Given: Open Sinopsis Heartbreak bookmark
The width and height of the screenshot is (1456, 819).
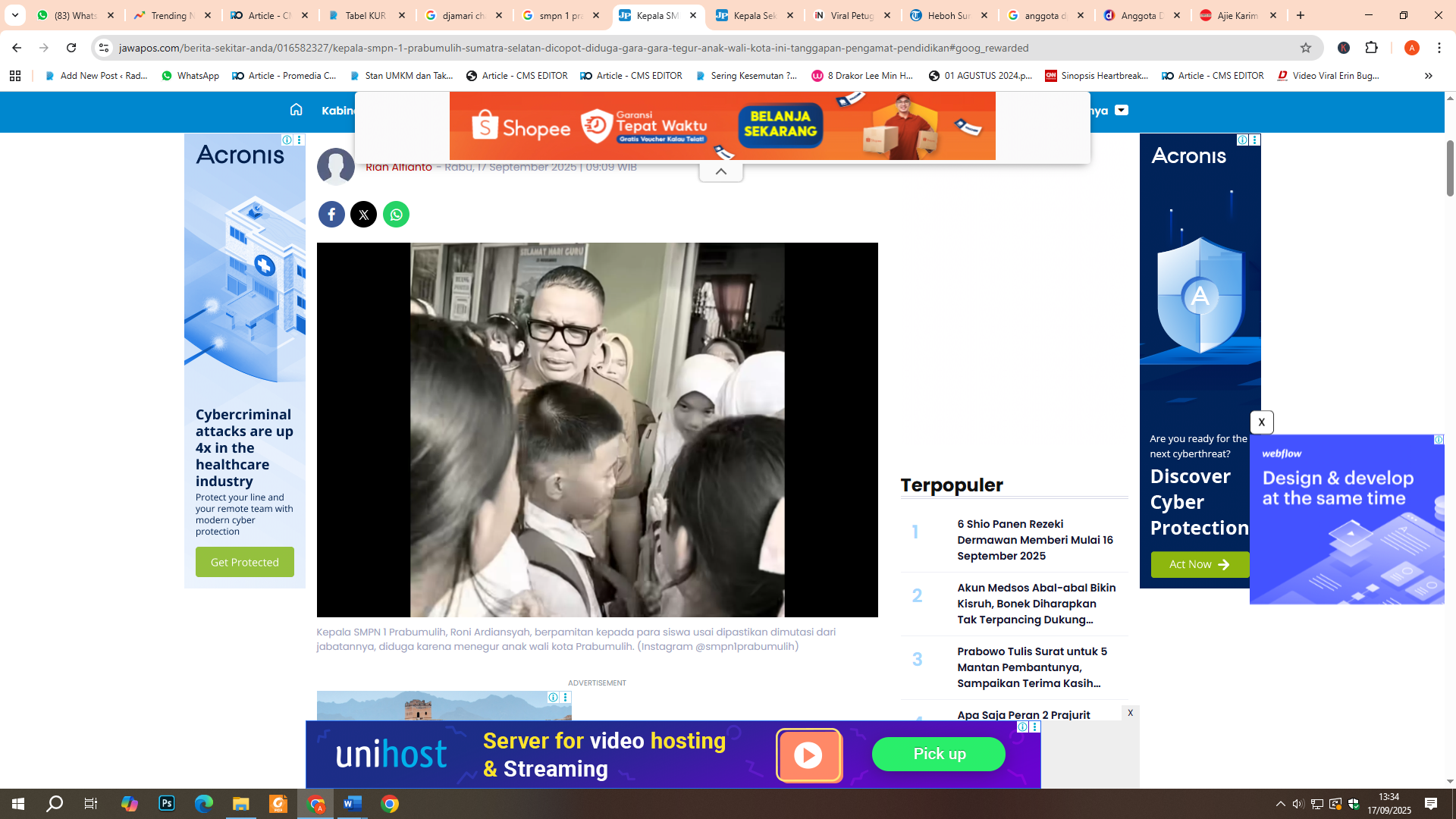Looking at the screenshot, I should point(1097,76).
